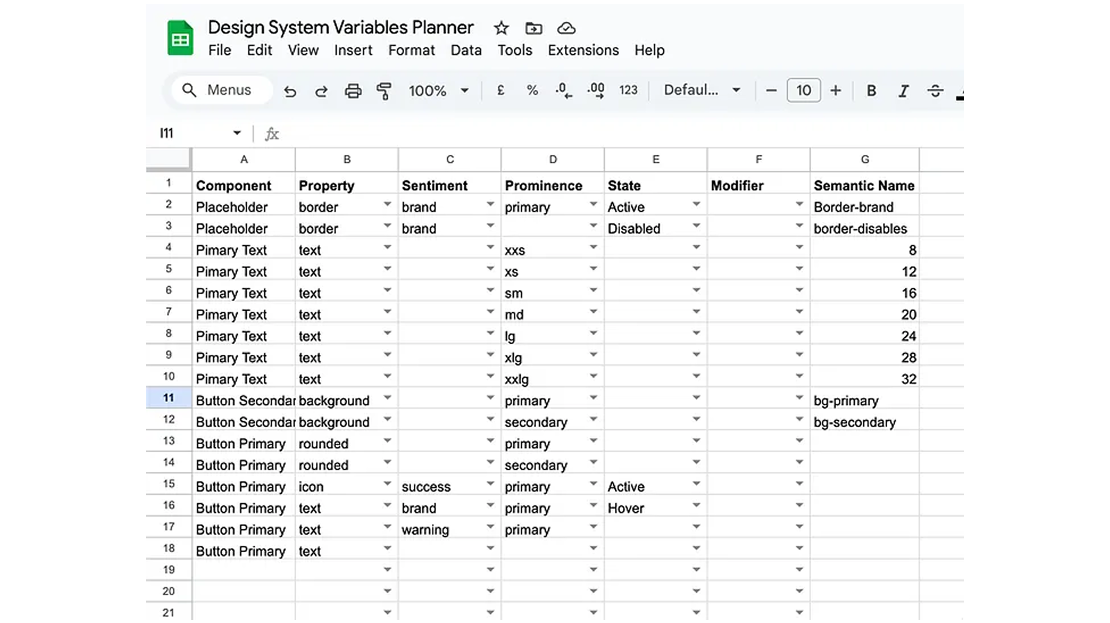Image resolution: width=1110 pixels, height=623 pixels.
Task: Select the 'Semantic Name' header cell
Action: 864,185
